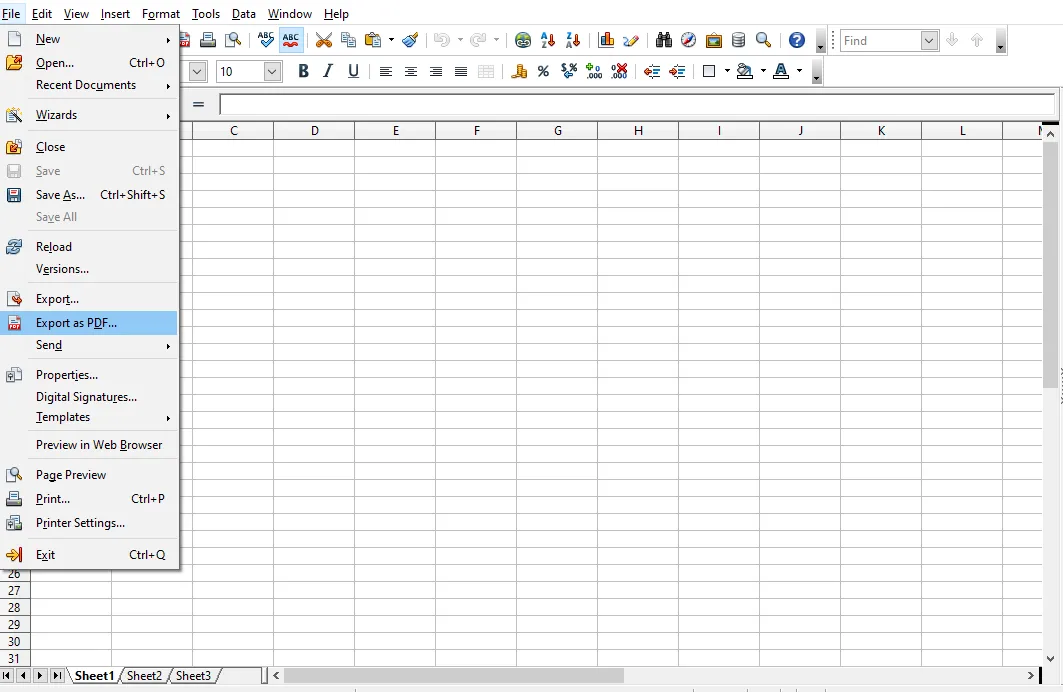Insert a chart

pyautogui.click(x=606, y=40)
